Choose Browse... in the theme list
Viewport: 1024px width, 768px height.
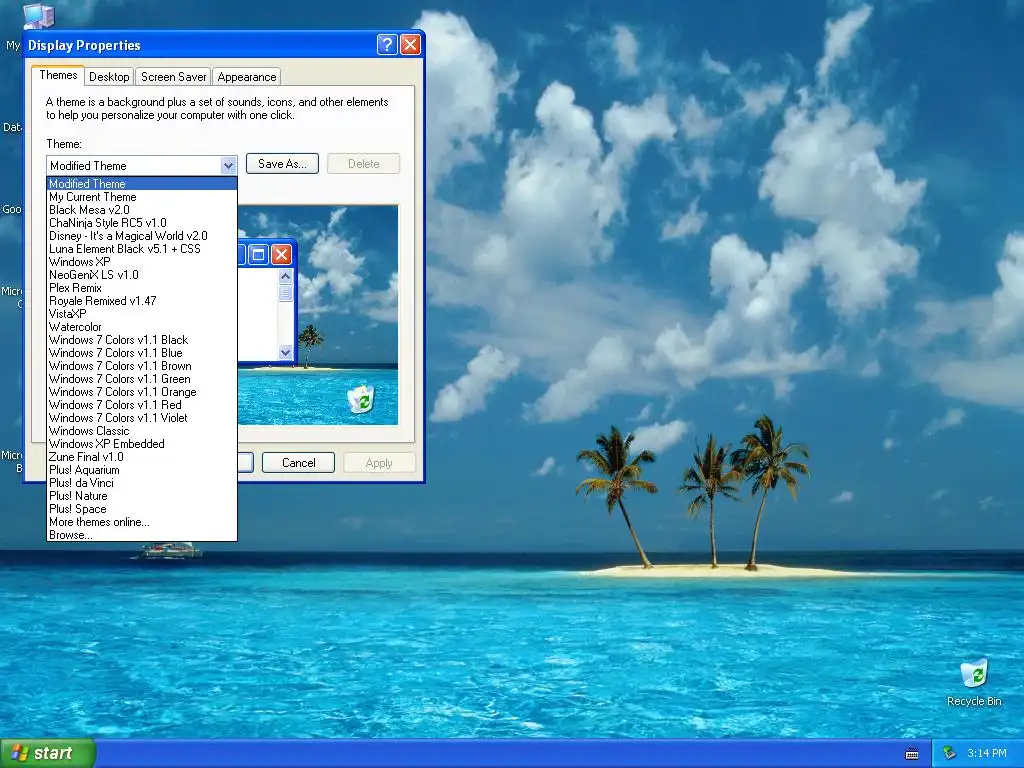pos(142,535)
